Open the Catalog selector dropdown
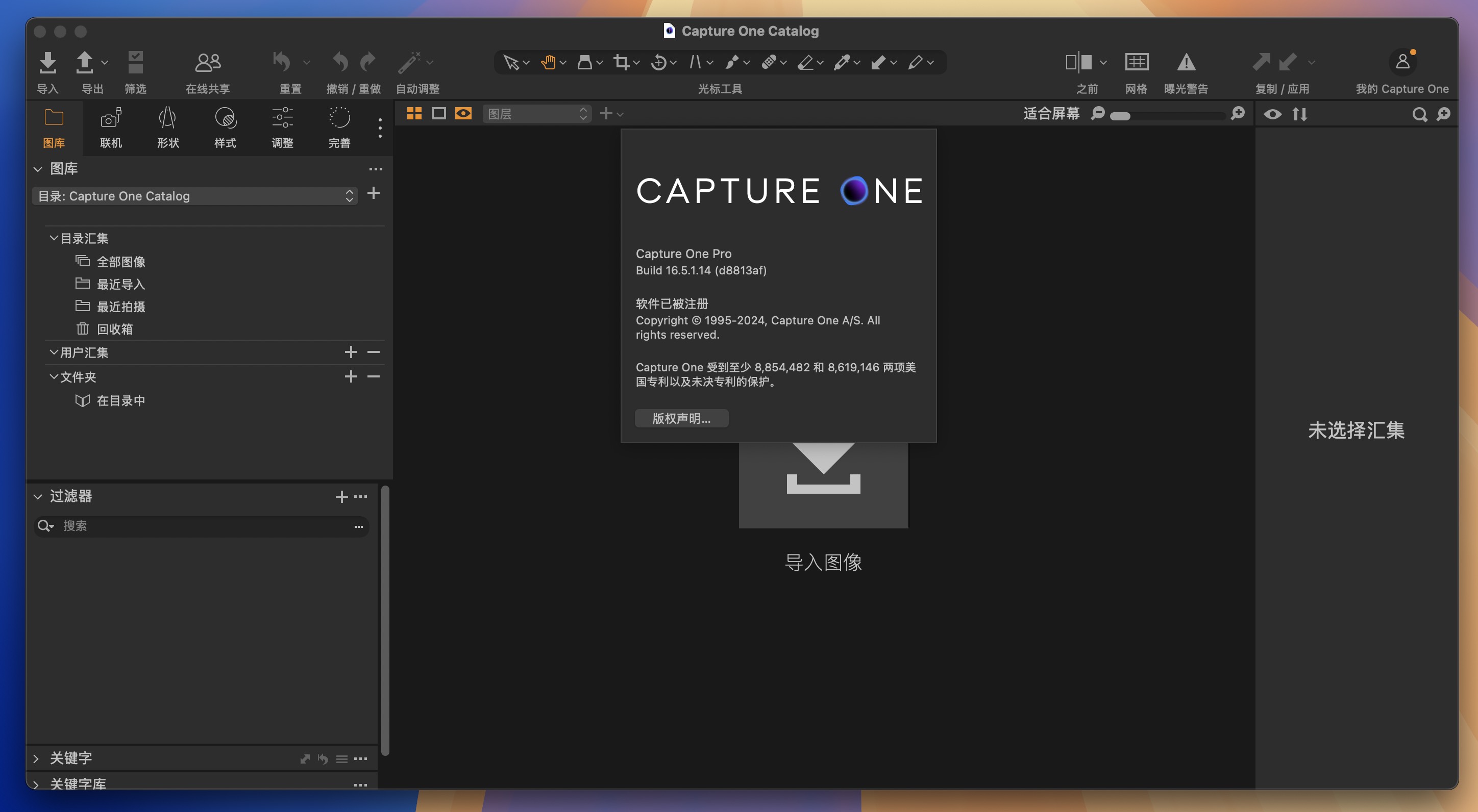Viewport: 1478px width, 812px height. pyautogui.click(x=195, y=195)
